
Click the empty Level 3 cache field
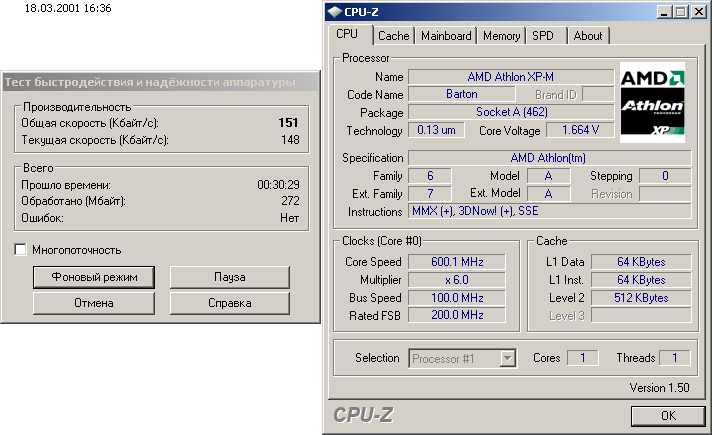point(641,315)
